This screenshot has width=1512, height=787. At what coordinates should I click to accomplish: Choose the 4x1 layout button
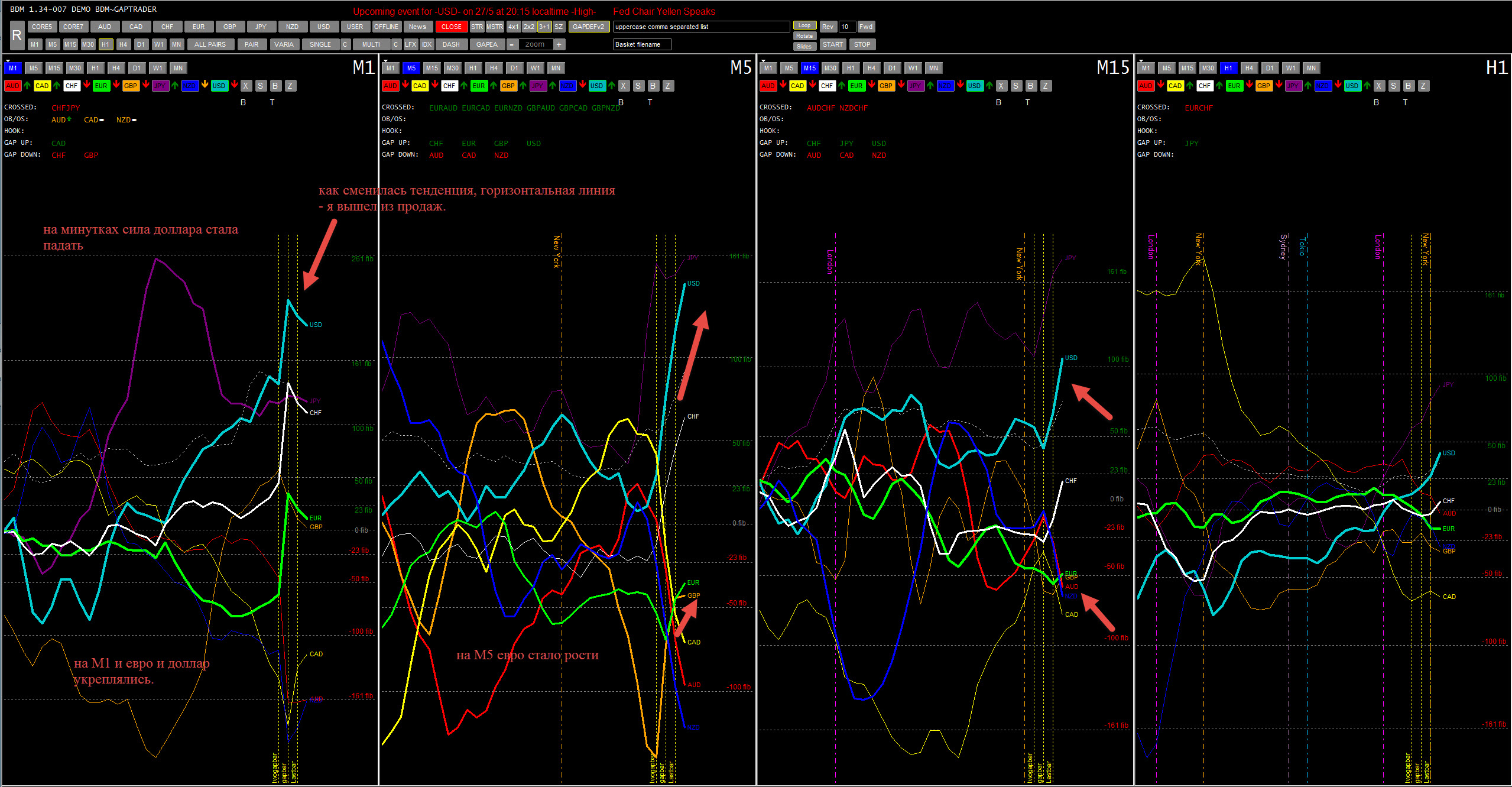[x=514, y=27]
